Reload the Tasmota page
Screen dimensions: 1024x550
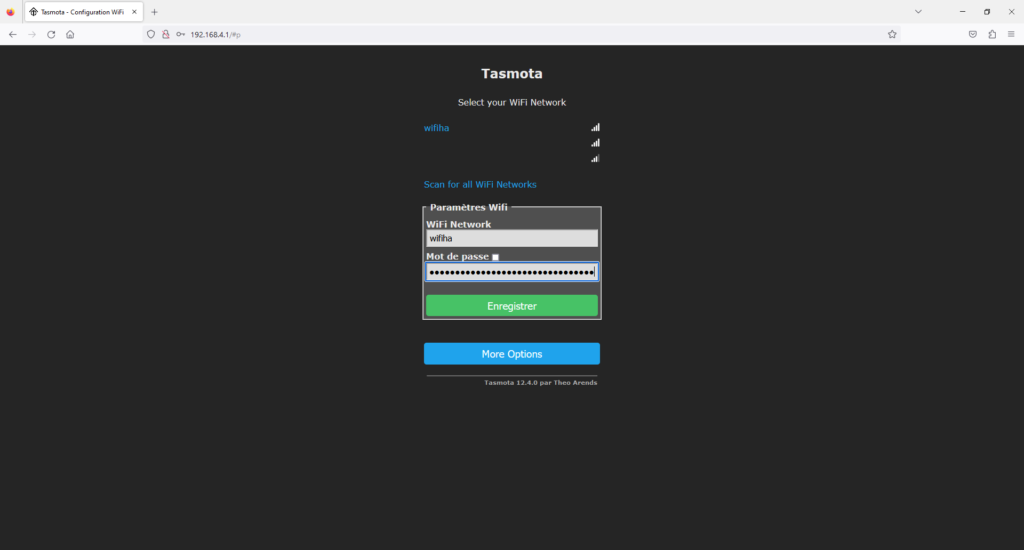click(51, 35)
